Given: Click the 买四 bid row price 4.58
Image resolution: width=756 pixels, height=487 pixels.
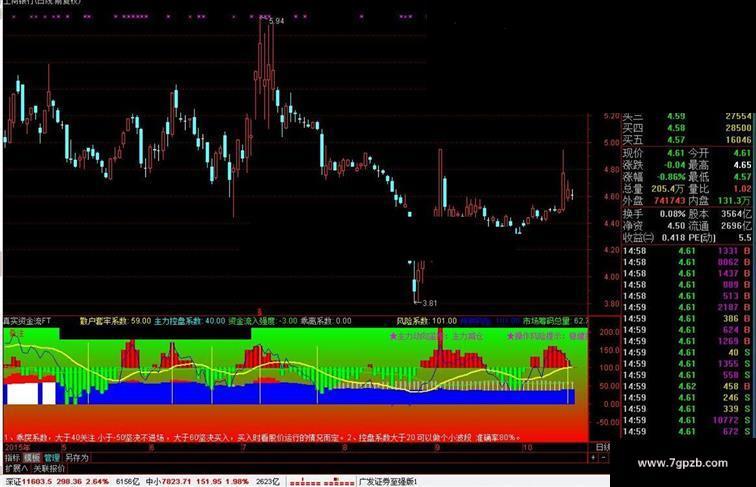Looking at the screenshot, I should 676,128.
